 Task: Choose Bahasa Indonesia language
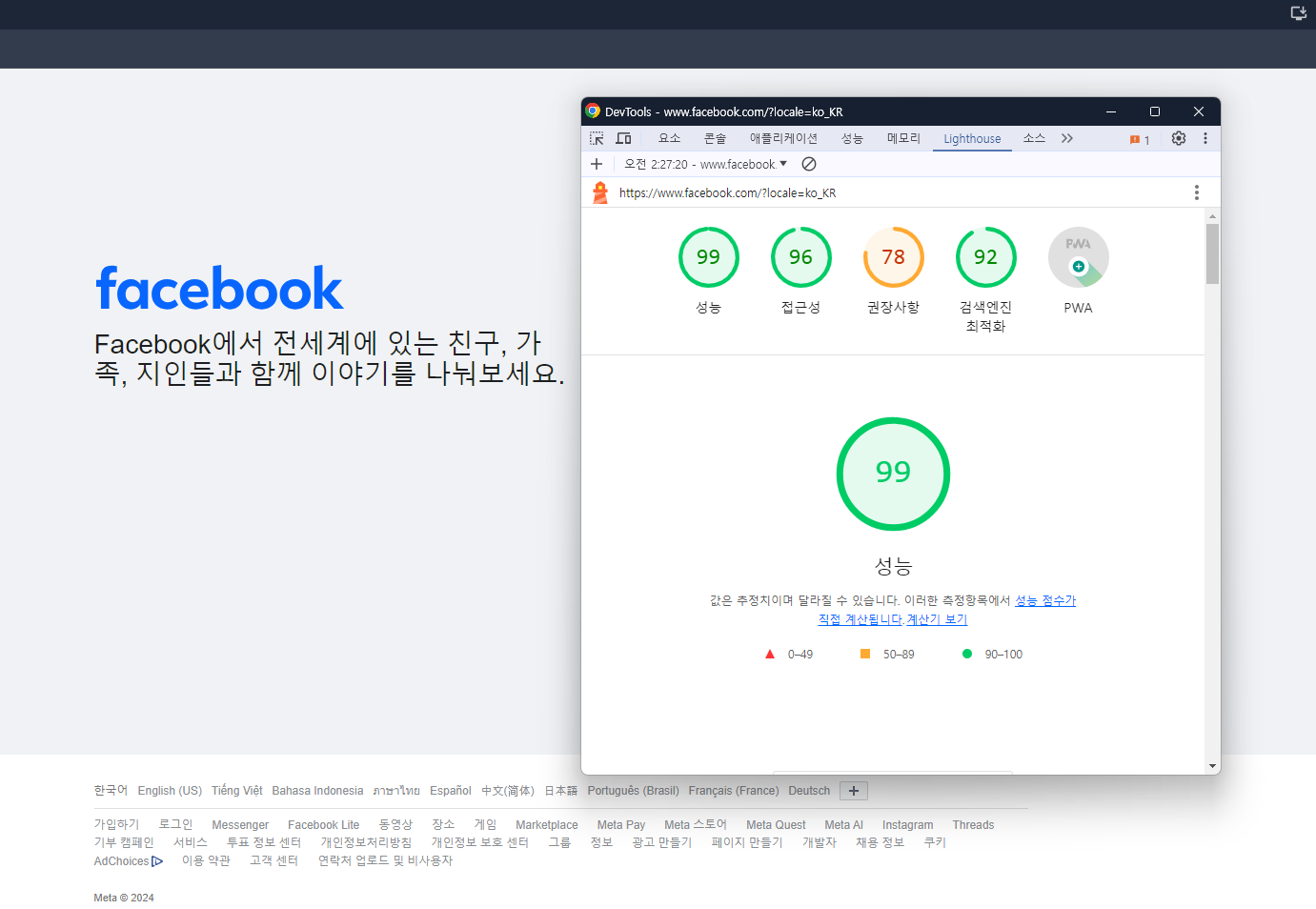tap(317, 791)
